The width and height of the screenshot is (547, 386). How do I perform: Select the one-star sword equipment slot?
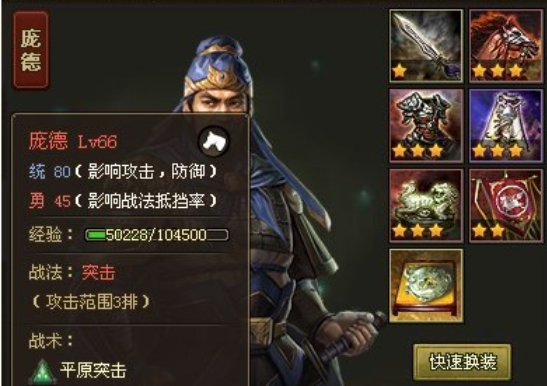[426, 46]
